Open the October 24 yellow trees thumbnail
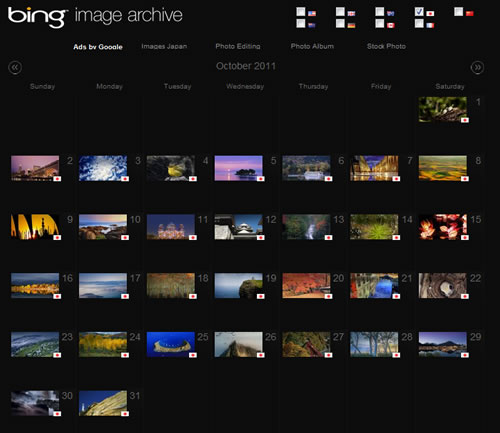The image size is (500, 433). [x=103, y=344]
